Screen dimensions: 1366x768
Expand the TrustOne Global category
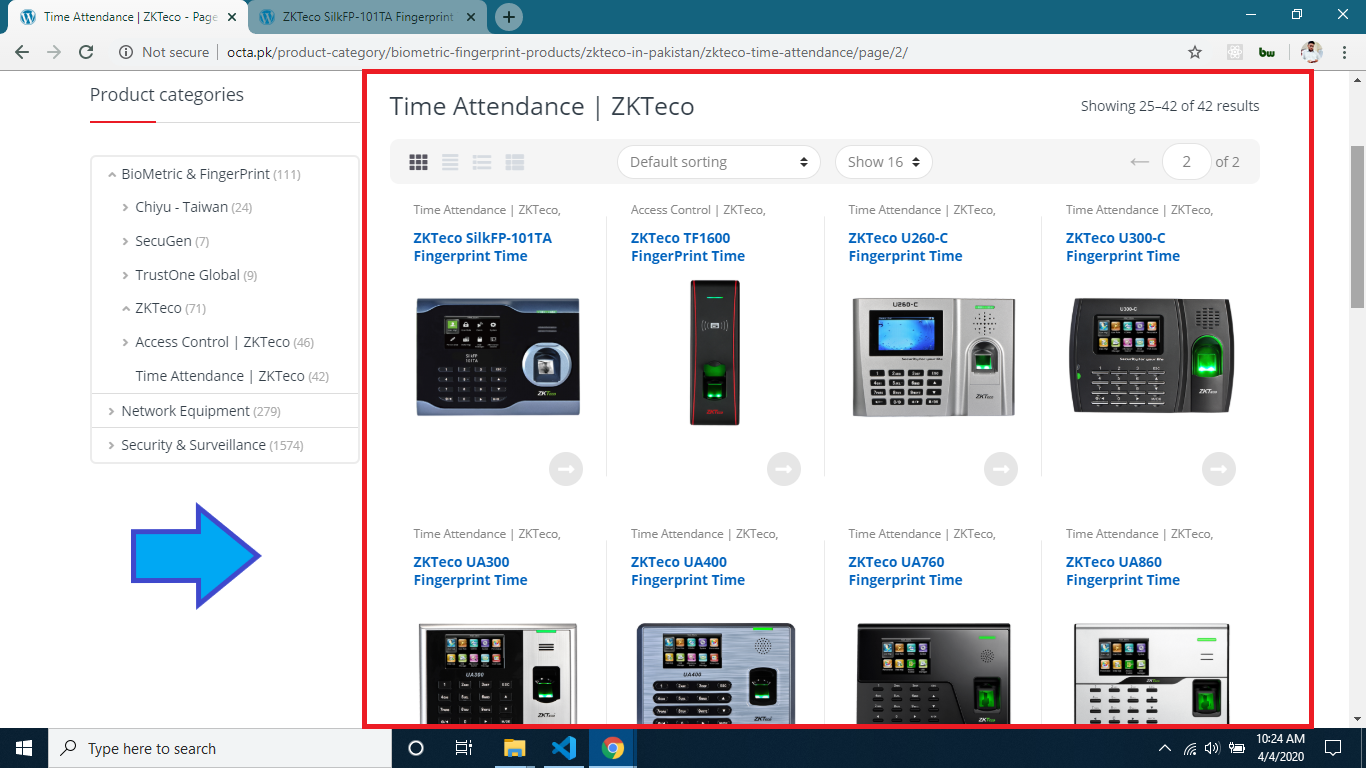point(125,276)
